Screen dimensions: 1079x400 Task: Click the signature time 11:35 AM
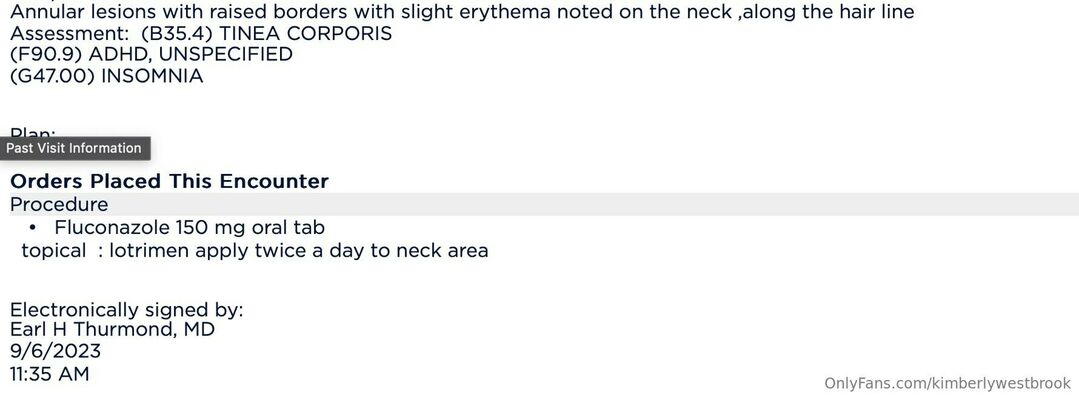(50, 374)
